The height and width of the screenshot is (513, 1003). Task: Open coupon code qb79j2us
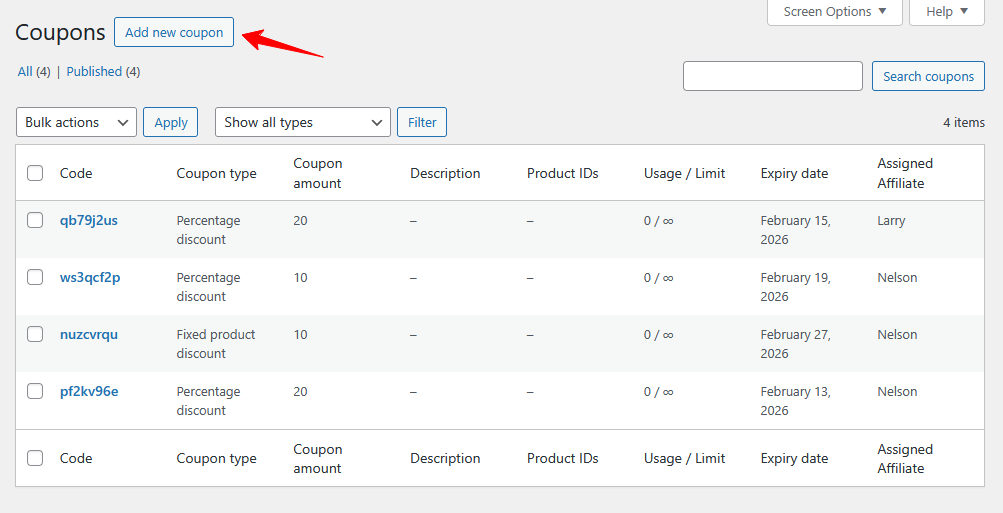[x=89, y=220]
